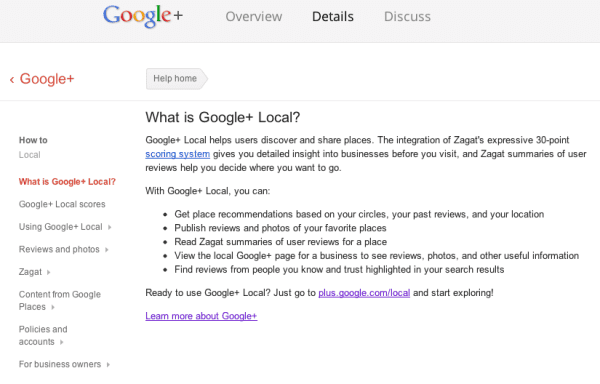Click the How to sidebar heading
This screenshot has height=384, width=600.
pos(33,140)
